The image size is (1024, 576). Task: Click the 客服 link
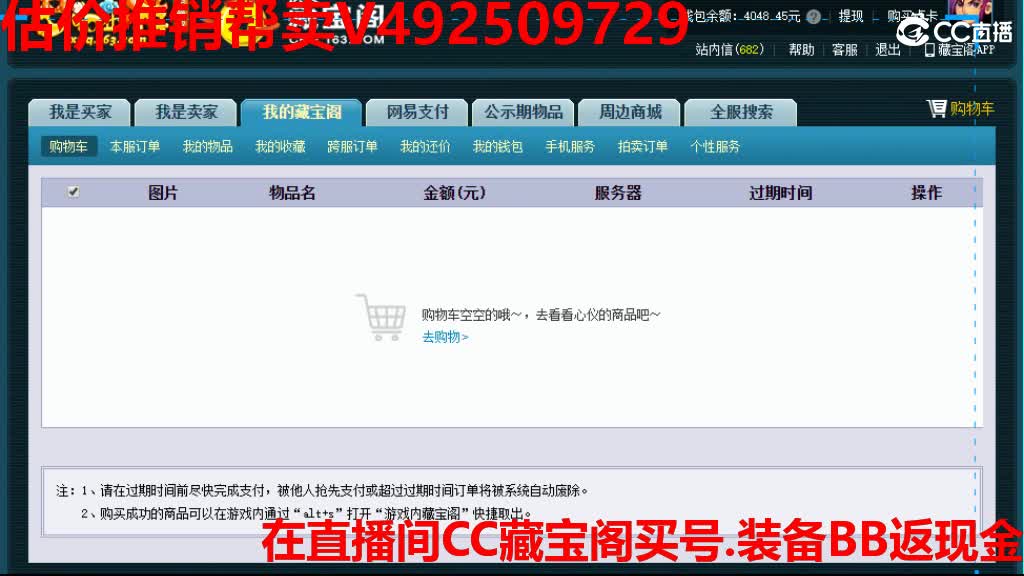[x=844, y=50]
